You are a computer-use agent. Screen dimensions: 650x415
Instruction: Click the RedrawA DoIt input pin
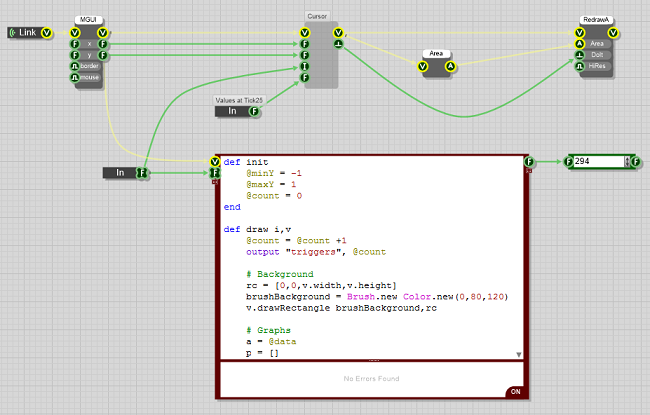point(580,55)
